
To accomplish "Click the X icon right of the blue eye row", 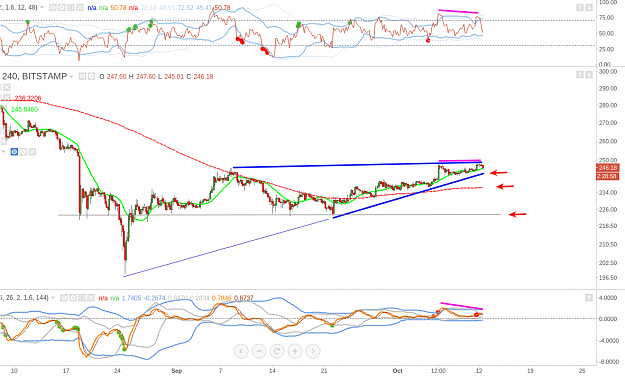I will pyautogui.click(x=32, y=152).
